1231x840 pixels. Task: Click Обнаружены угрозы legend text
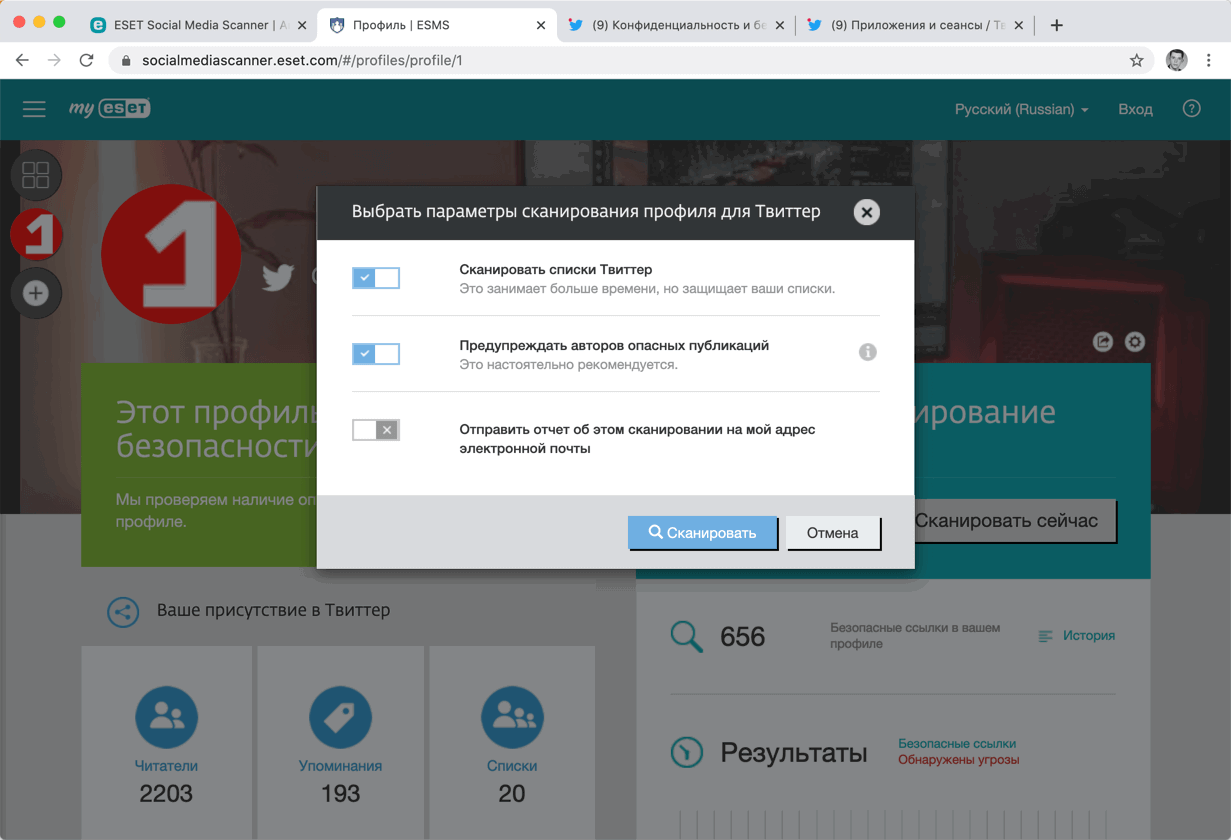[958, 760]
